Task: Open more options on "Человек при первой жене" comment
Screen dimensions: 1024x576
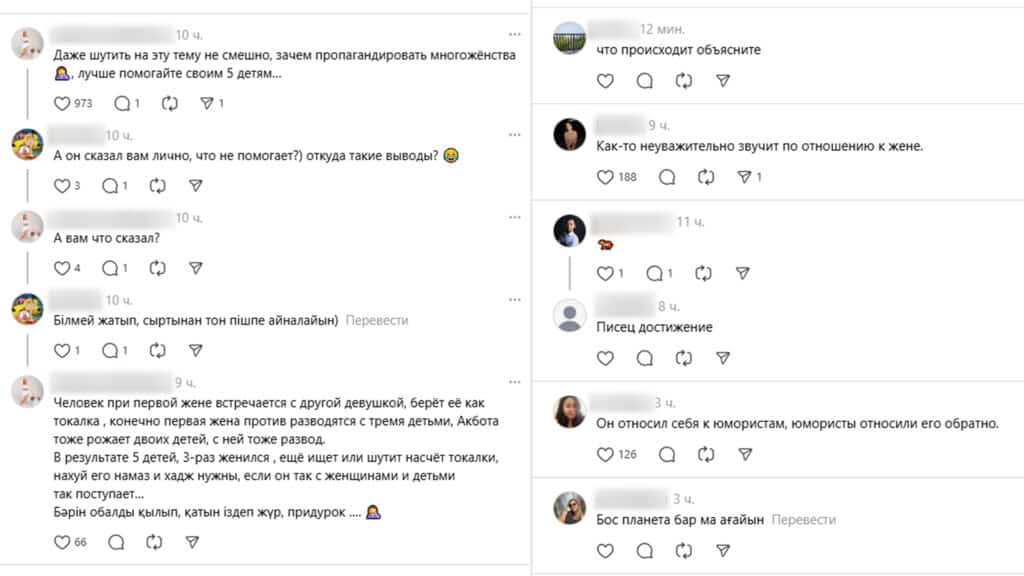Action: 515,382
